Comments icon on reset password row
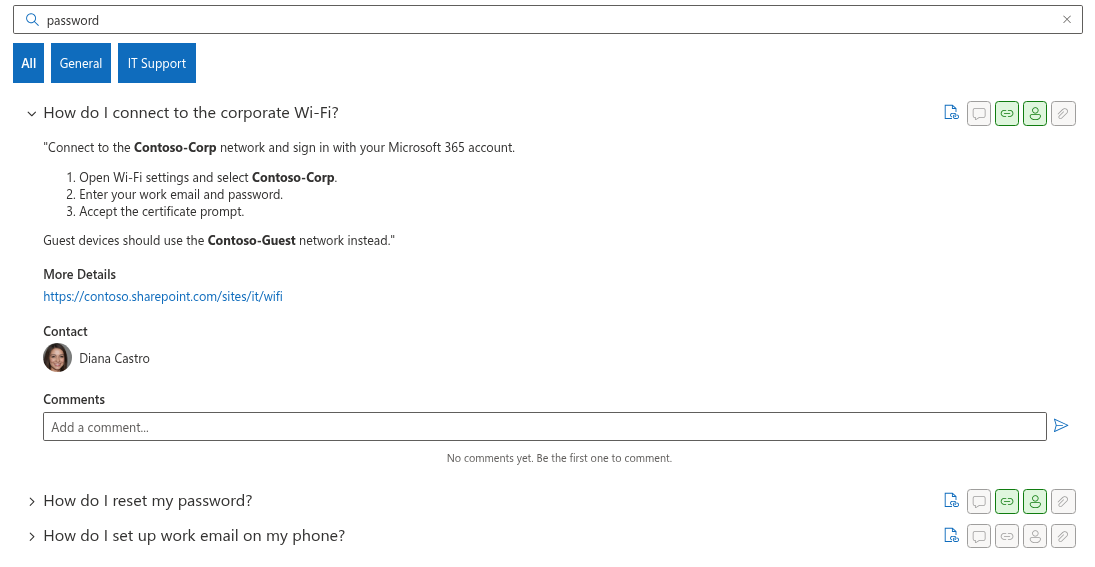Viewport: 1095px width, 567px height. [x=979, y=501]
